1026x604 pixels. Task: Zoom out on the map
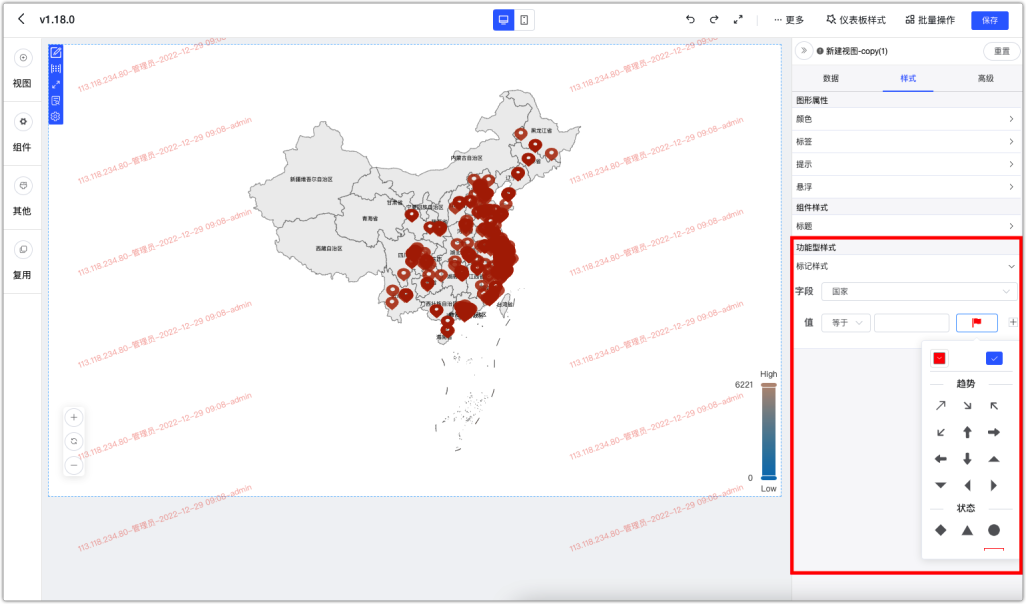74,465
